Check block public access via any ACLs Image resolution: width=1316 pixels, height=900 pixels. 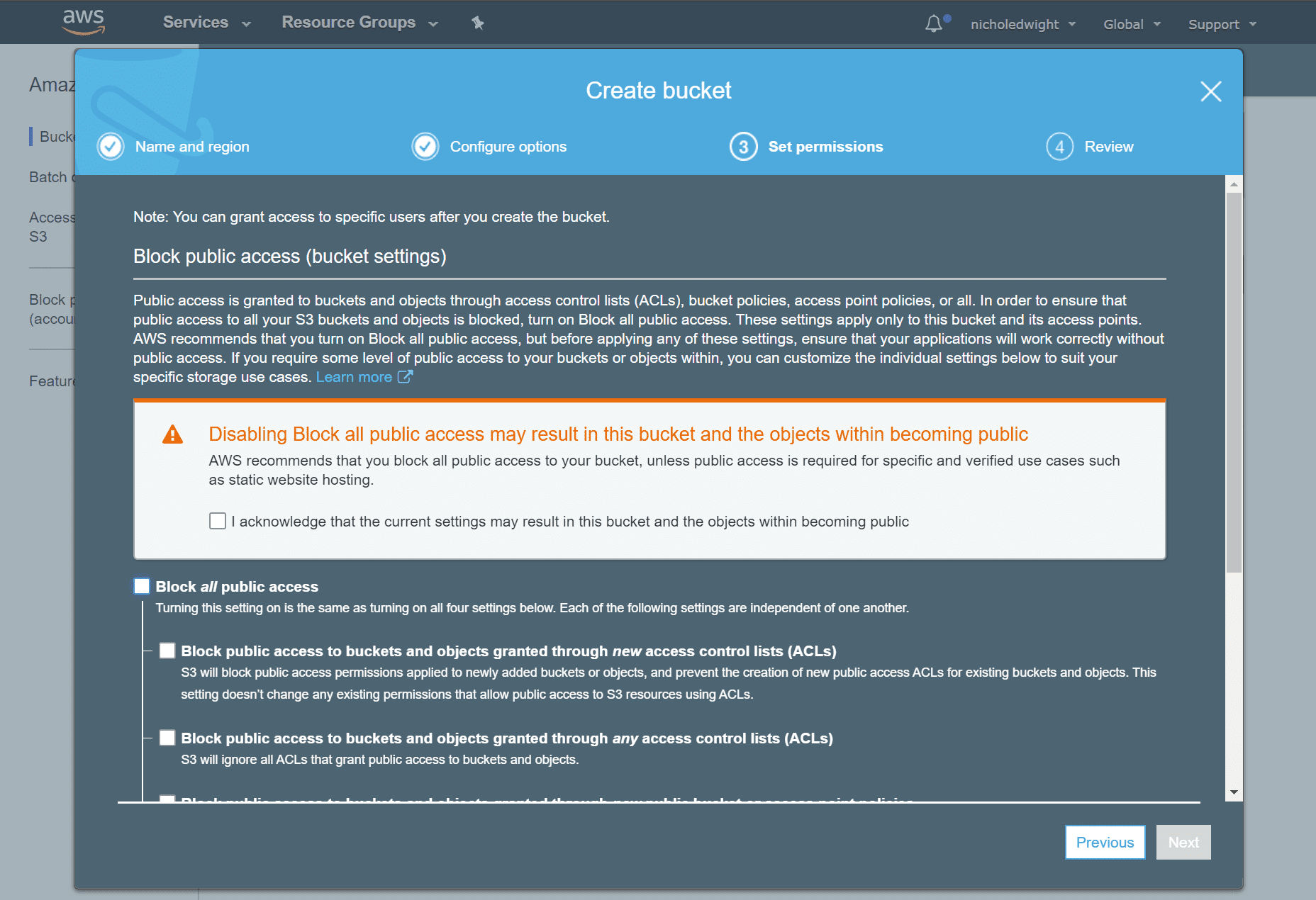167,738
